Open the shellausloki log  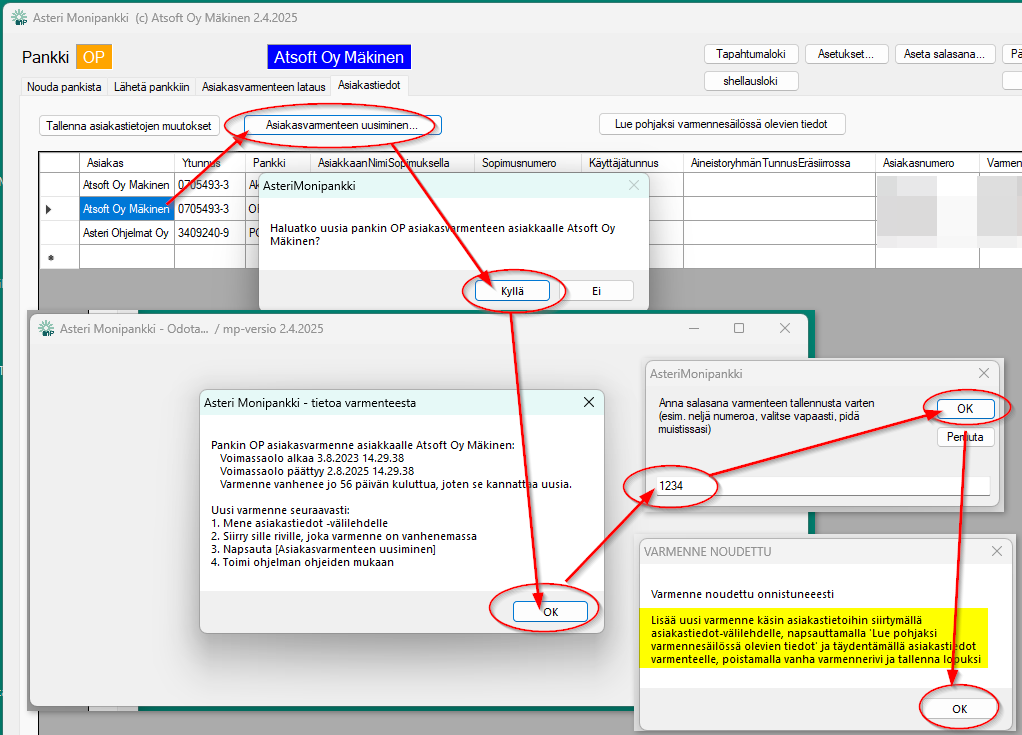coord(751,81)
